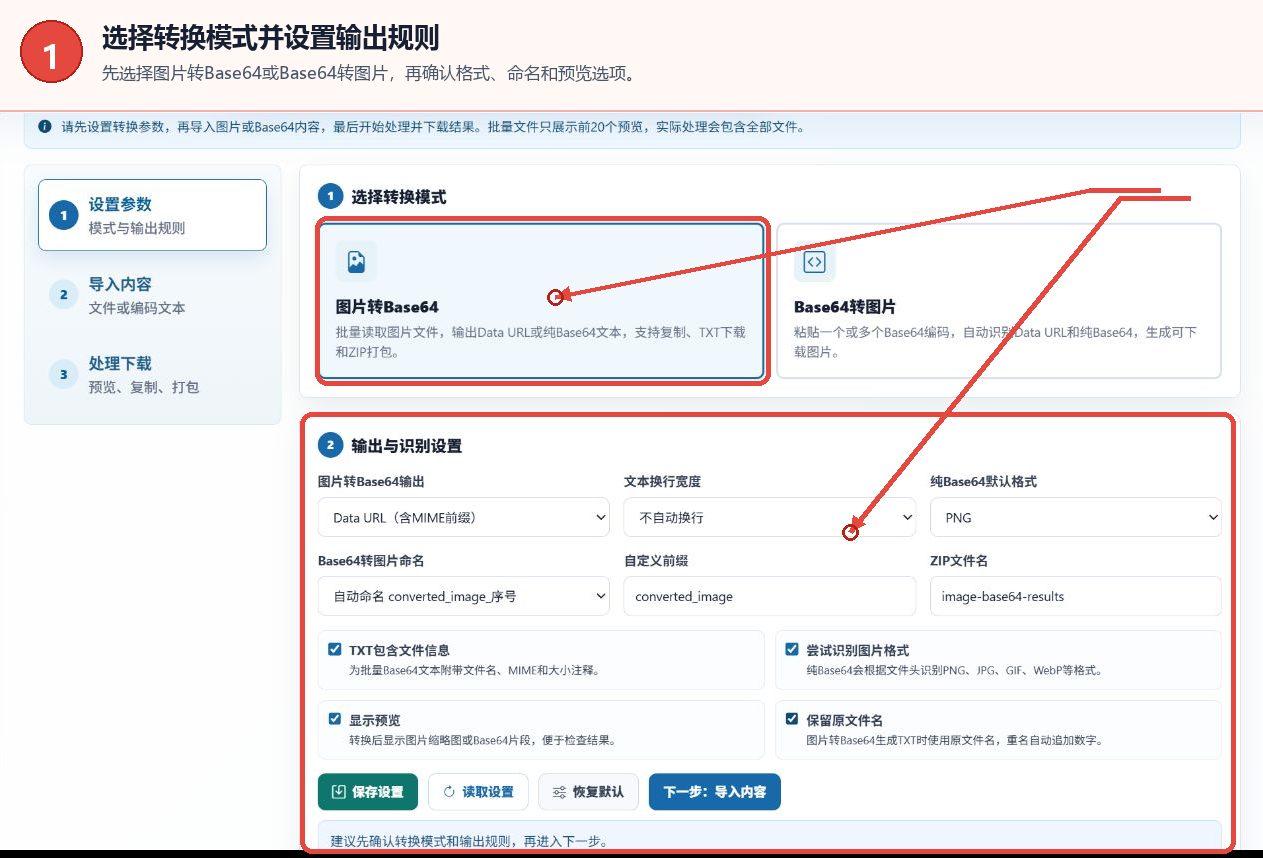The height and width of the screenshot is (858, 1263).
Task: Click the sliders icon on 恢复默认 button
Action: [559, 792]
